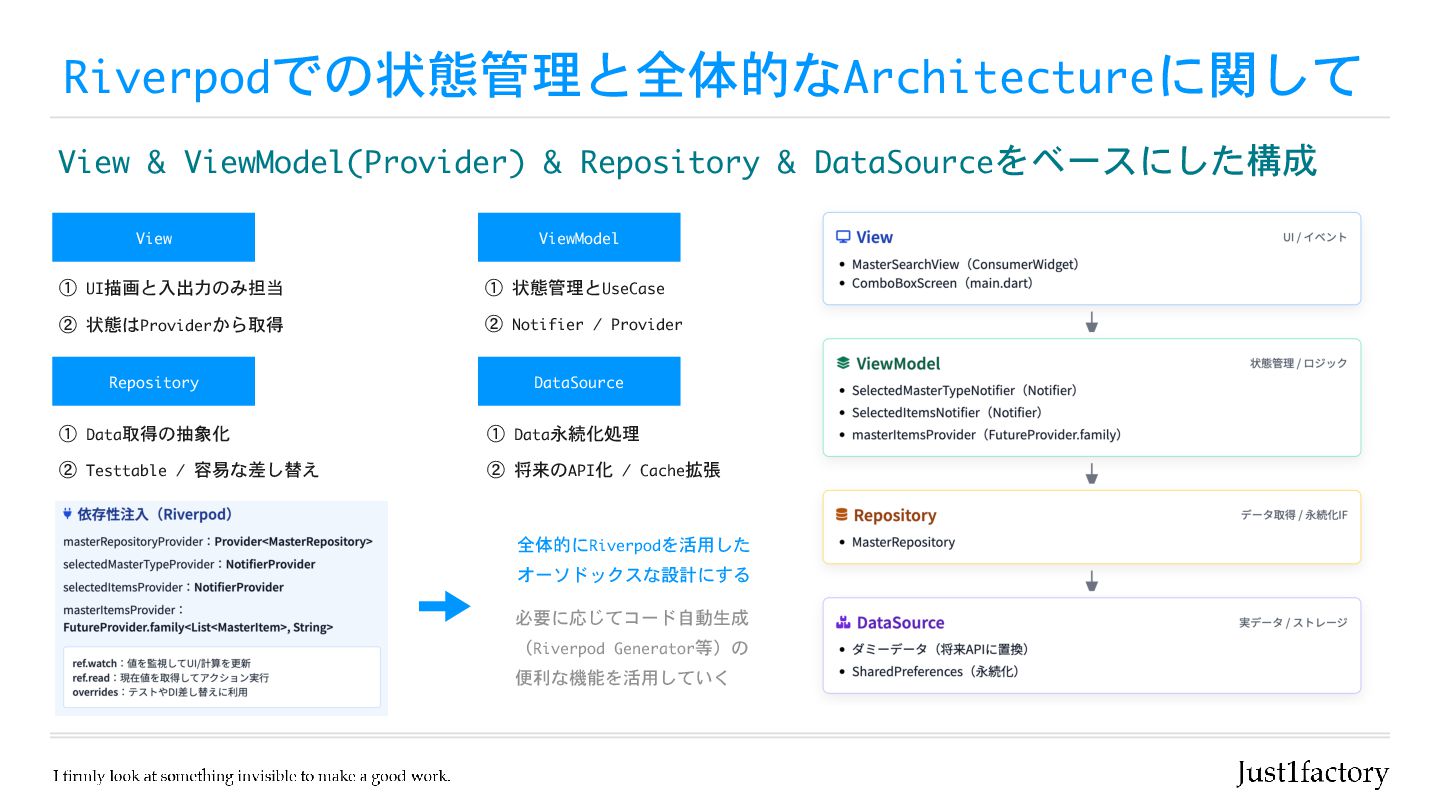Click the text 全体的にRiverpodを活用した
Image resolution: width=1440 pixels, height=810 pixels.
pyautogui.click(x=633, y=545)
